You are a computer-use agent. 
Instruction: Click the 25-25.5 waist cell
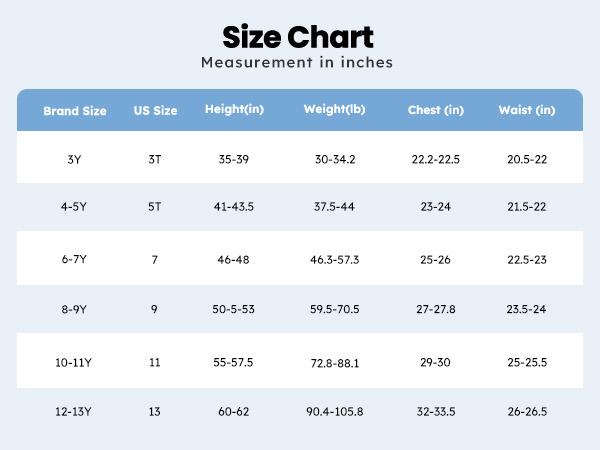527,361
